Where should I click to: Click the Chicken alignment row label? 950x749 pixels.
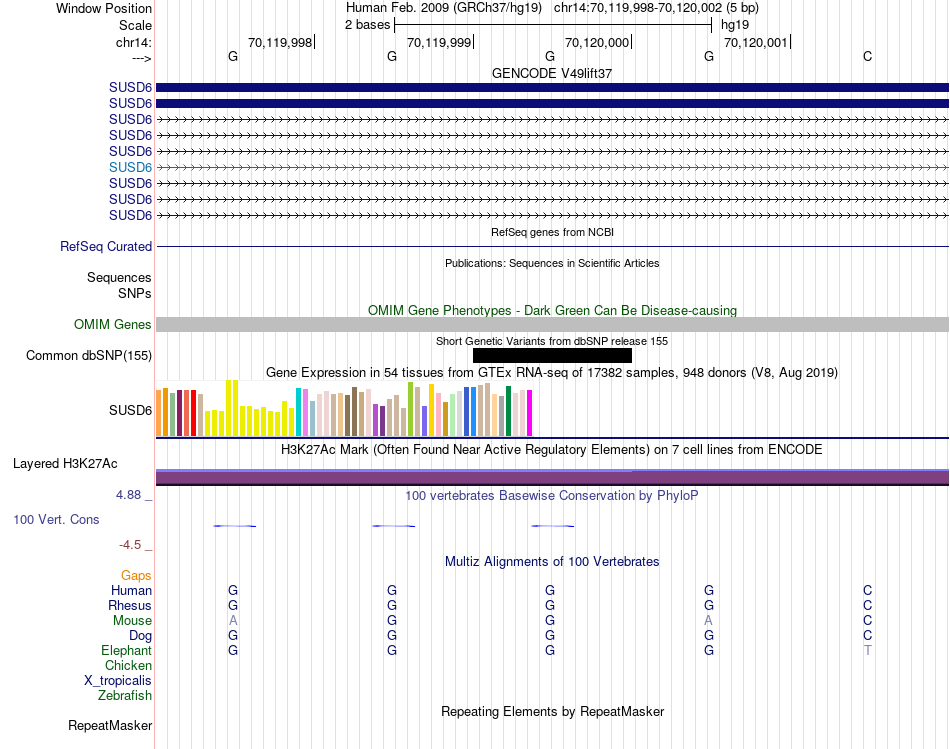(128, 665)
